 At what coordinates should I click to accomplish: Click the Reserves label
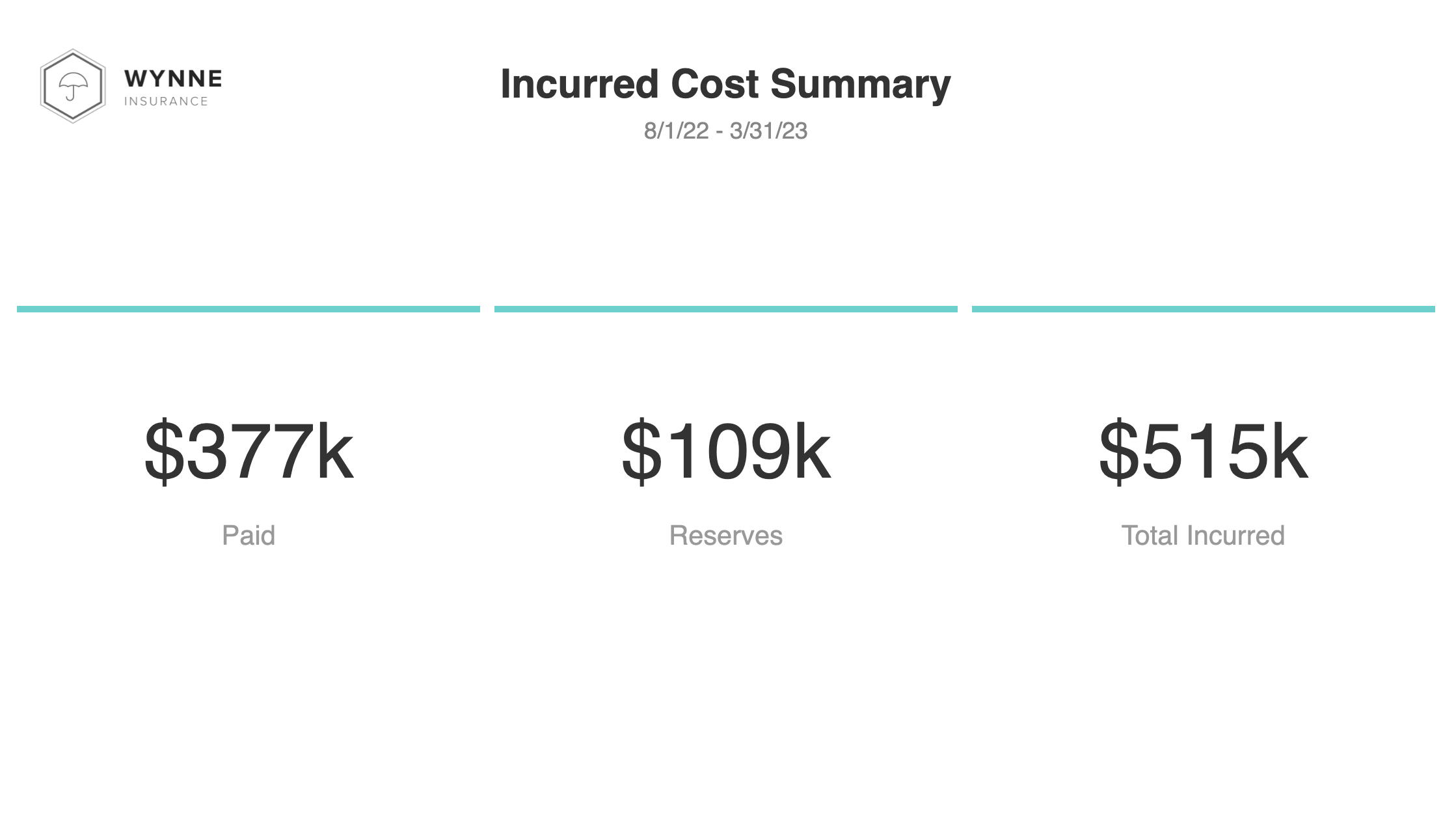725,536
